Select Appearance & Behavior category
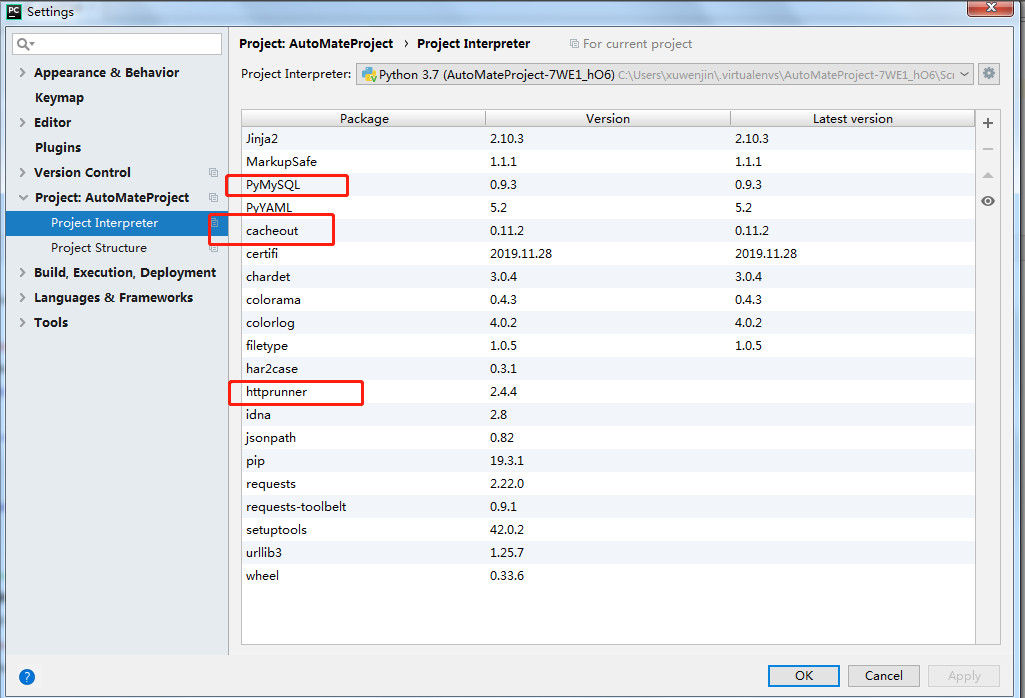Screen dimensions: 1025x698 pos(107,73)
